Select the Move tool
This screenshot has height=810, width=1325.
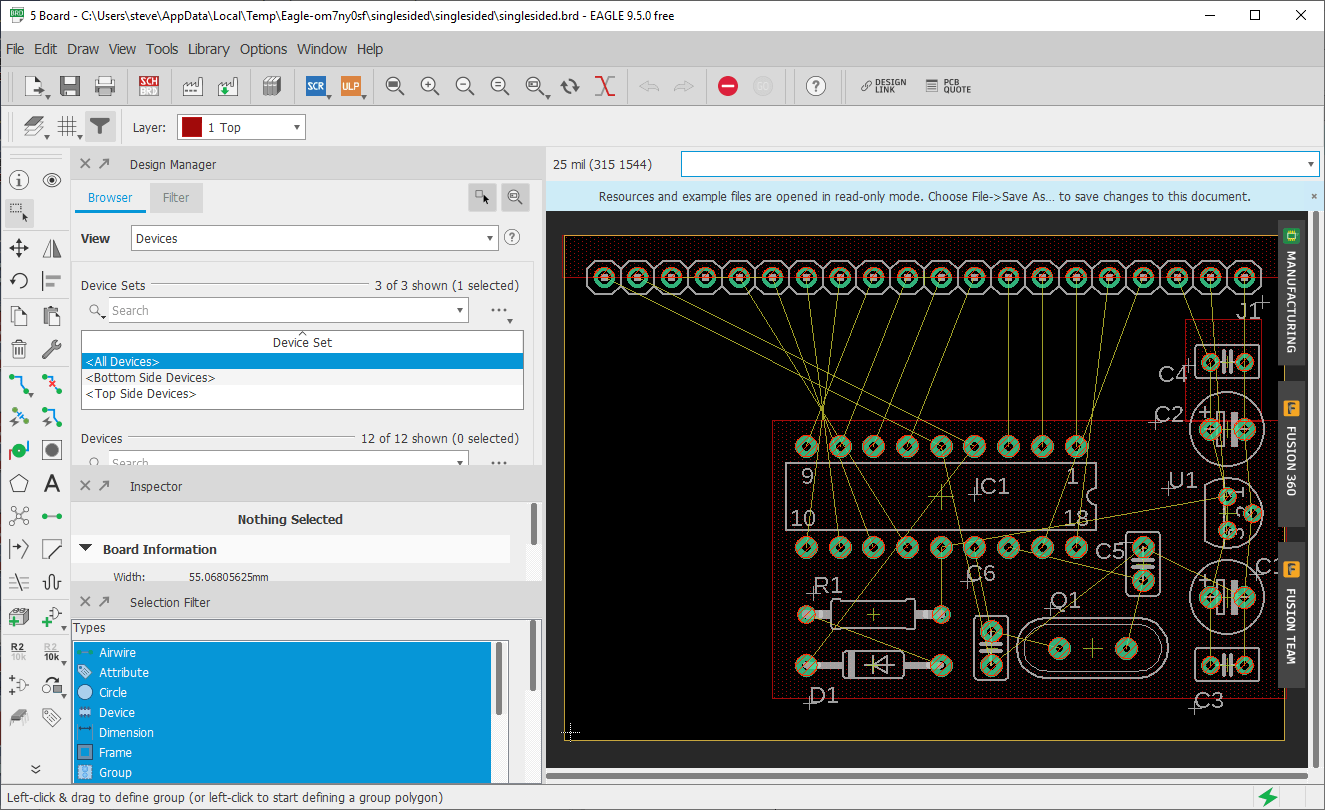pyautogui.click(x=19, y=248)
